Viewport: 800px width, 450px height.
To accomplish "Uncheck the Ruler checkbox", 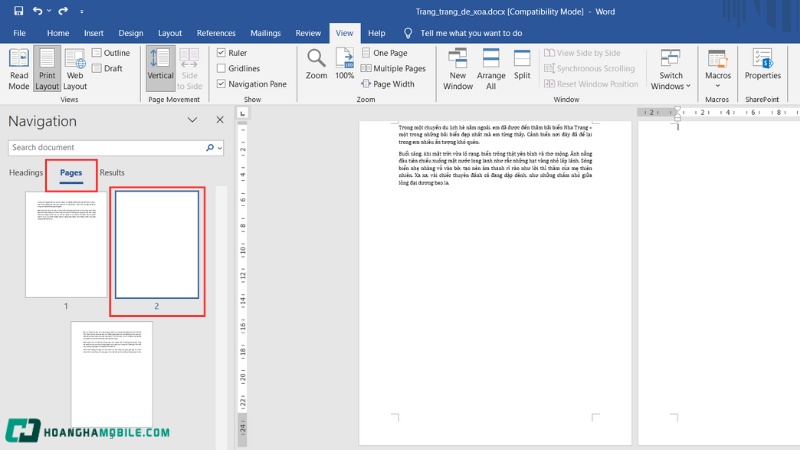I will (x=221, y=52).
